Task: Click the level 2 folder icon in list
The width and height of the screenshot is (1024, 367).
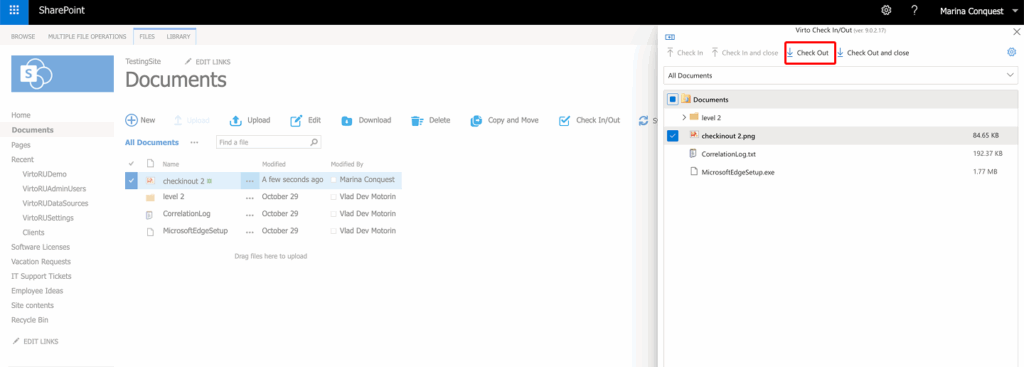Action: (x=150, y=197)
